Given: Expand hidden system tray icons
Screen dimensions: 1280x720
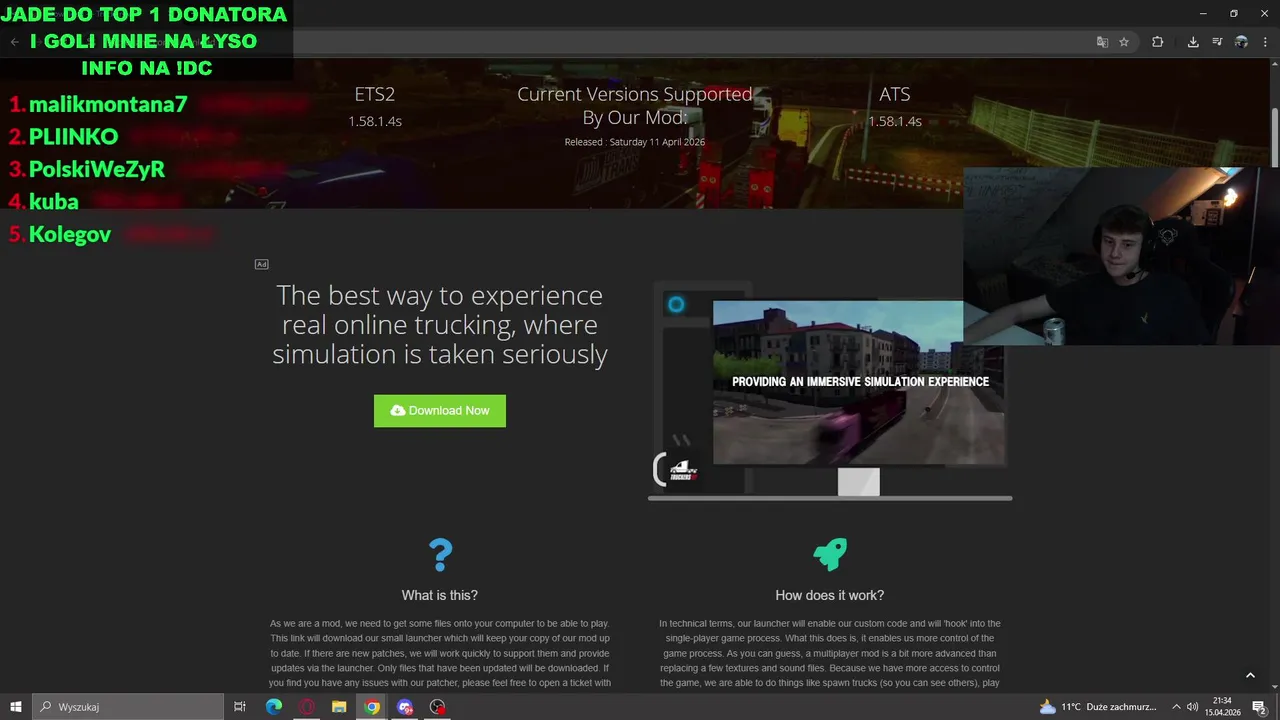Looking at the screenshot, I should tap(1176, 707).
